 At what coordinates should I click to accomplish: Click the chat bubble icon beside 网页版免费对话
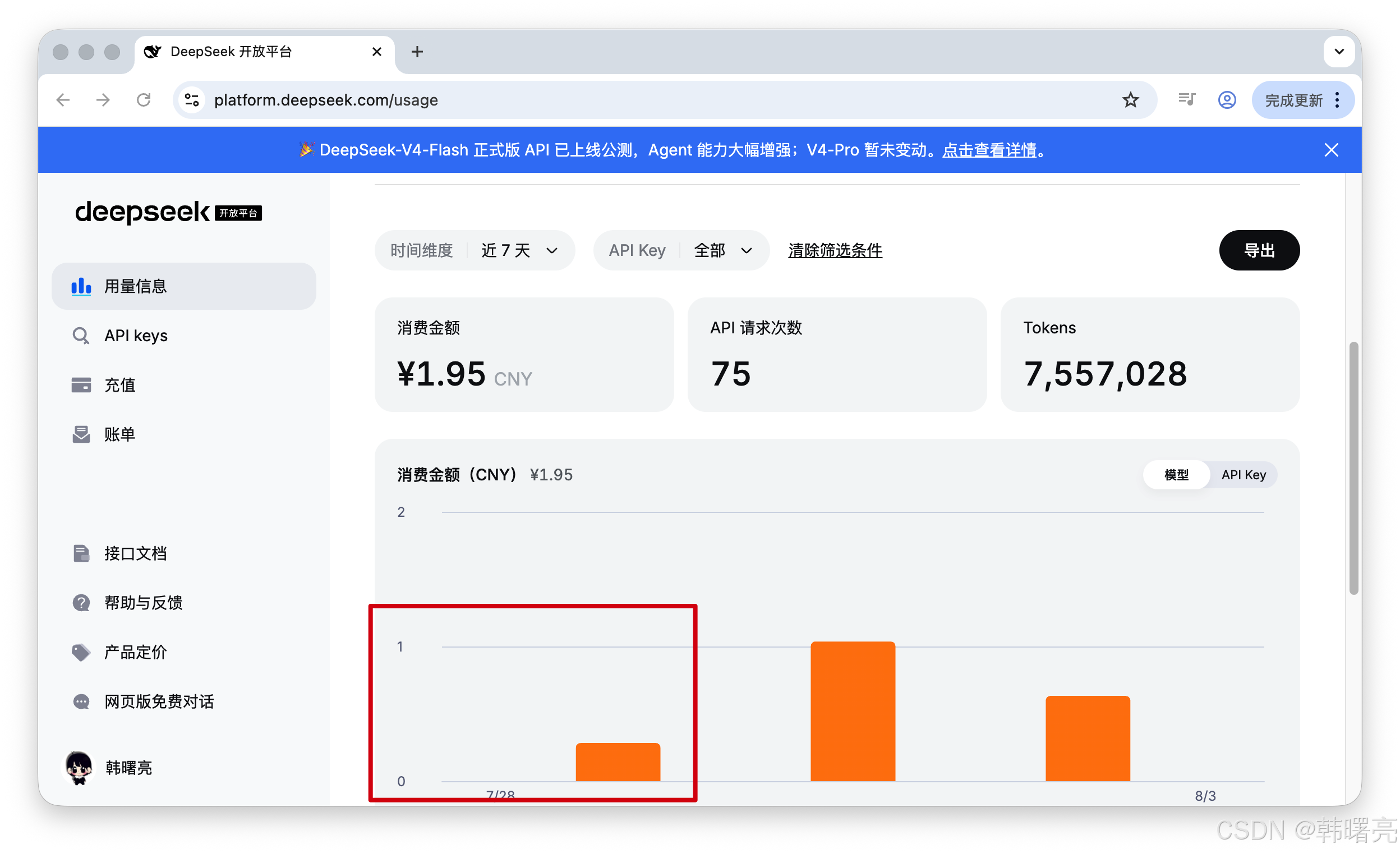(x=81, y=701)
